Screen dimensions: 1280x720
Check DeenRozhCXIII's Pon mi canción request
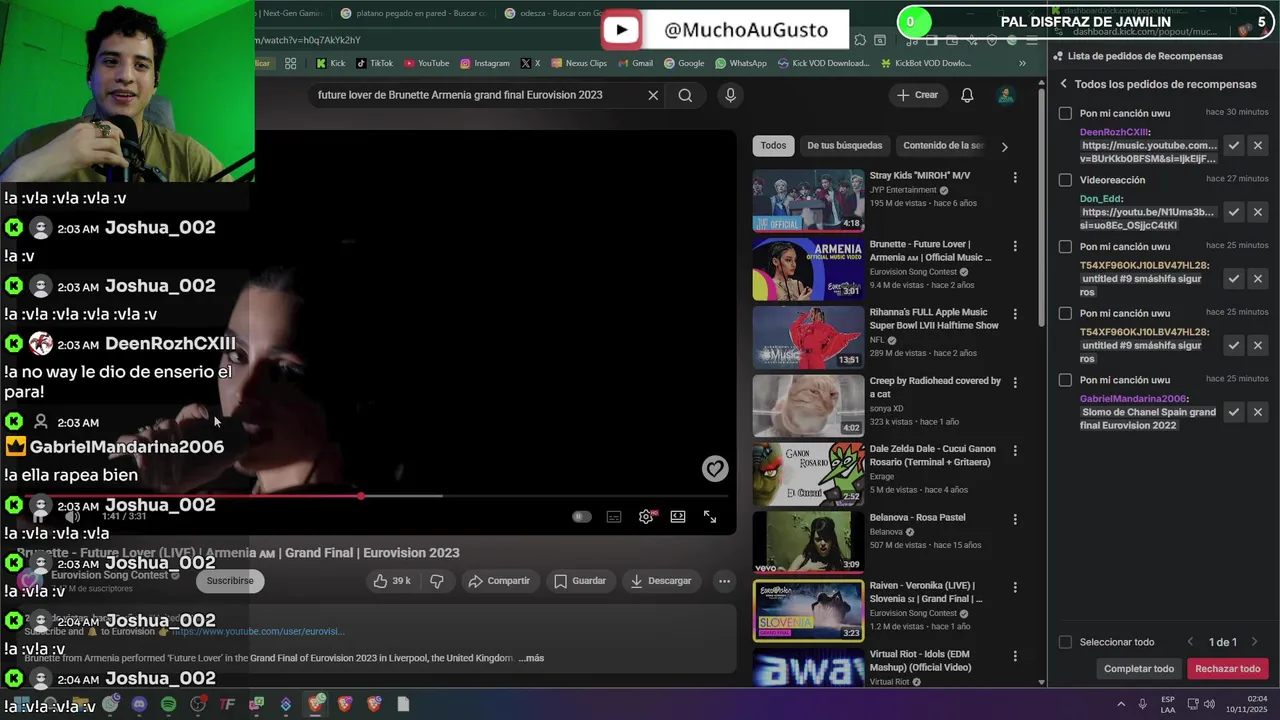tap(1065, 113)
